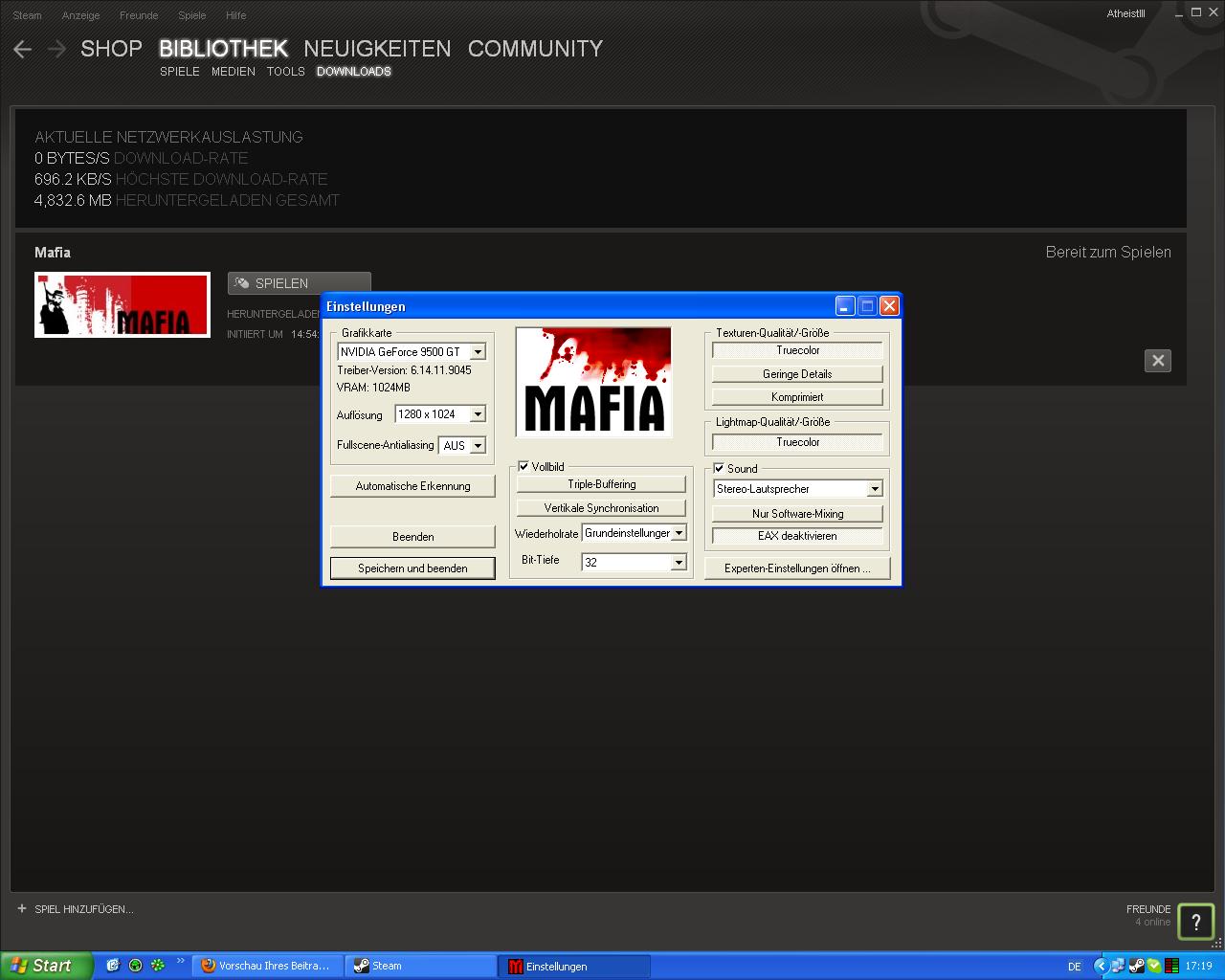Screen dimensions: 1225x980
Task: Toggle the Sound checkbox
Action: pyautogui.click(x=719, y=469)
